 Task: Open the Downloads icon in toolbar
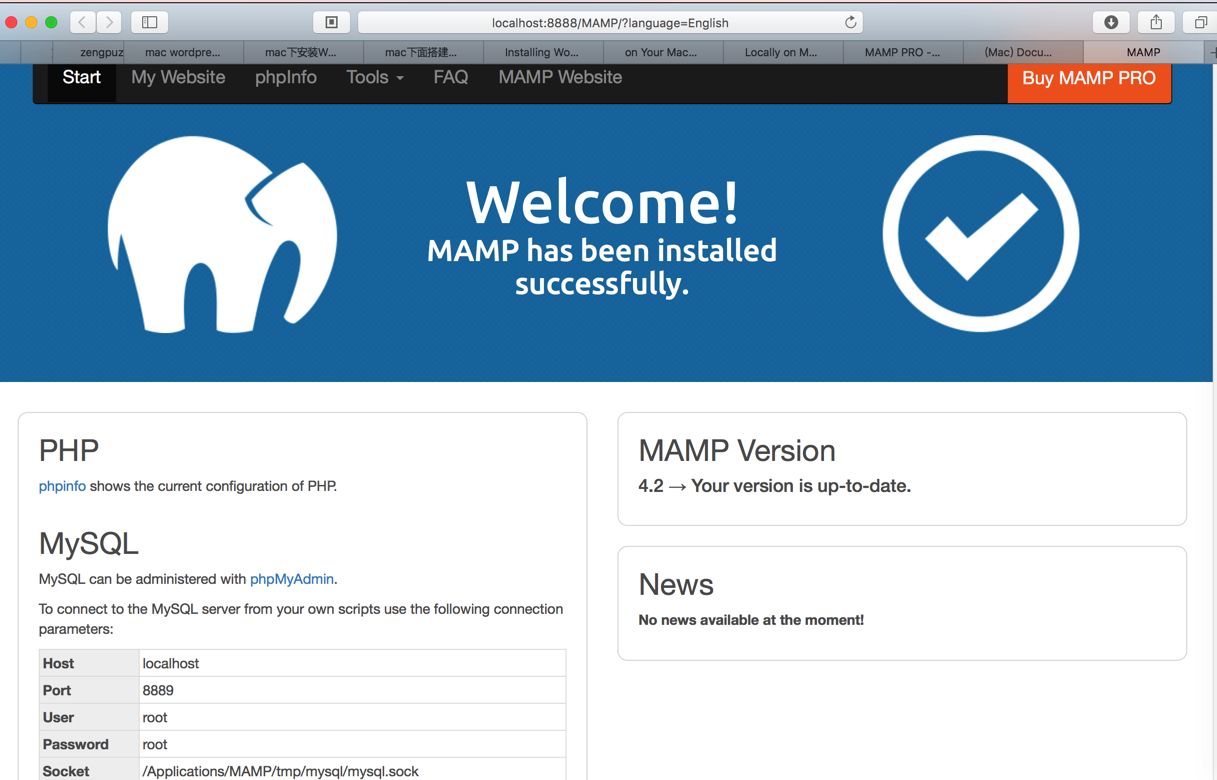click(1111, 22)
